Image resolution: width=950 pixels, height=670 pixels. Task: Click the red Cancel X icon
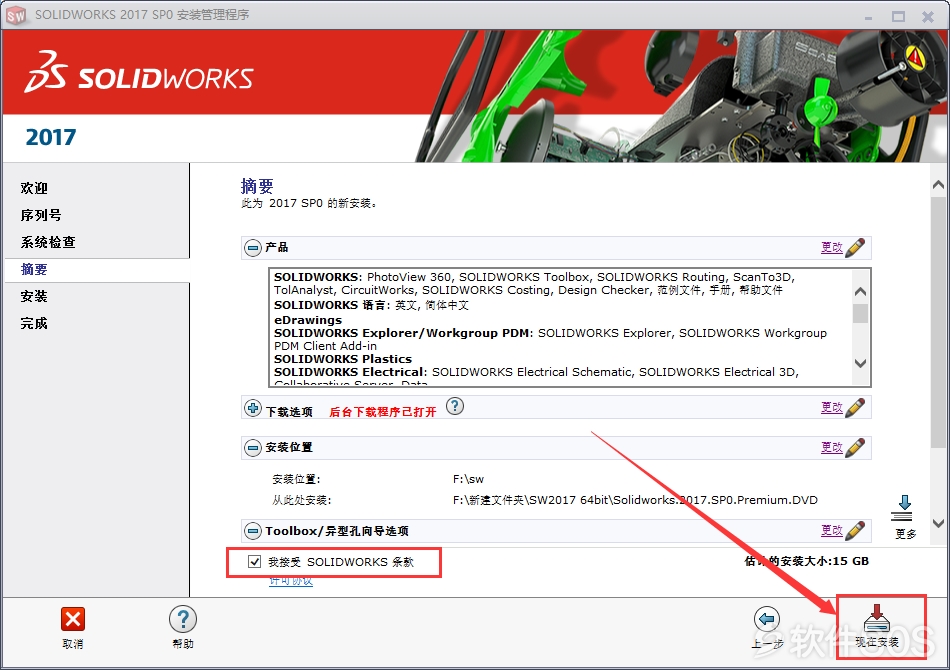pyautogui.click(x=73, y=619)
